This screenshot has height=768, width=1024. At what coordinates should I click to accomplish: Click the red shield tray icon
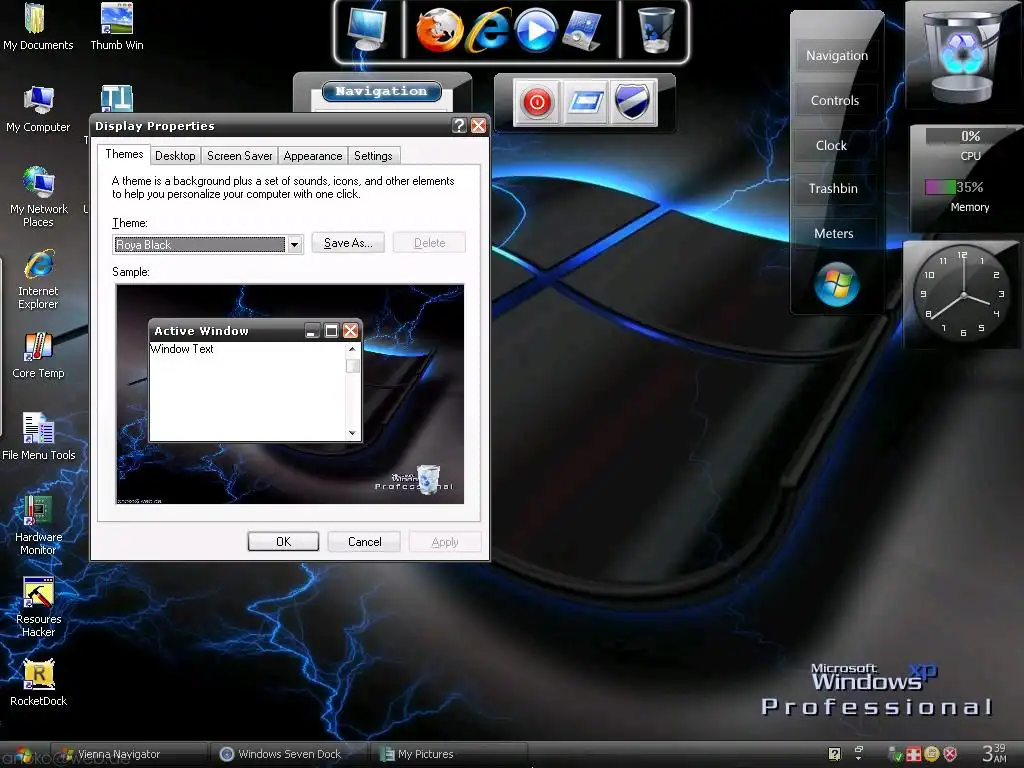[950, 754]
